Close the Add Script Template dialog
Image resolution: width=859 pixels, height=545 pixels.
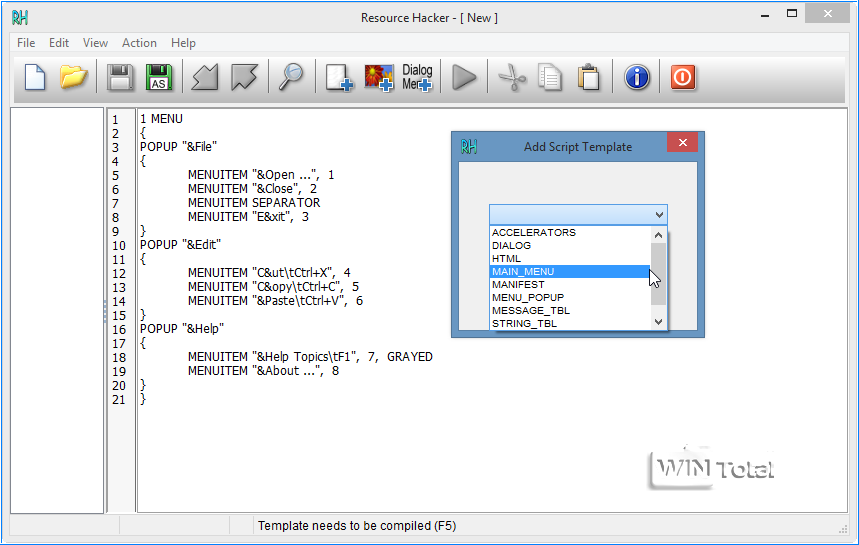coord(683,142)
